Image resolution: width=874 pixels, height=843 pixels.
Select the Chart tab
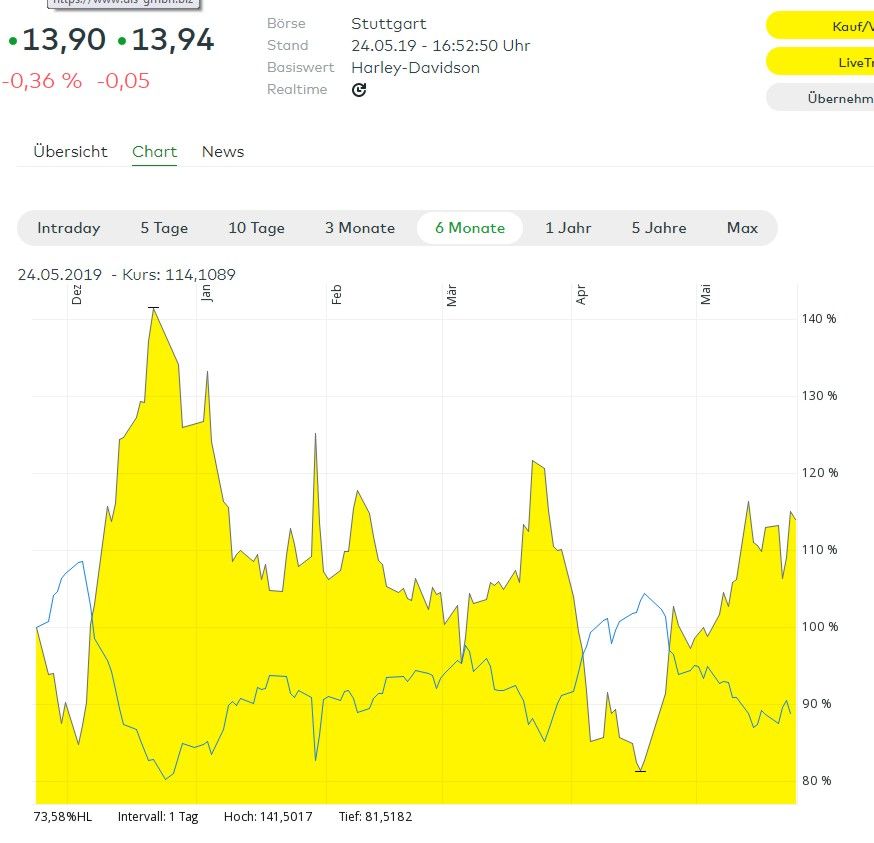pyautogui.click(x=154, y=152)
